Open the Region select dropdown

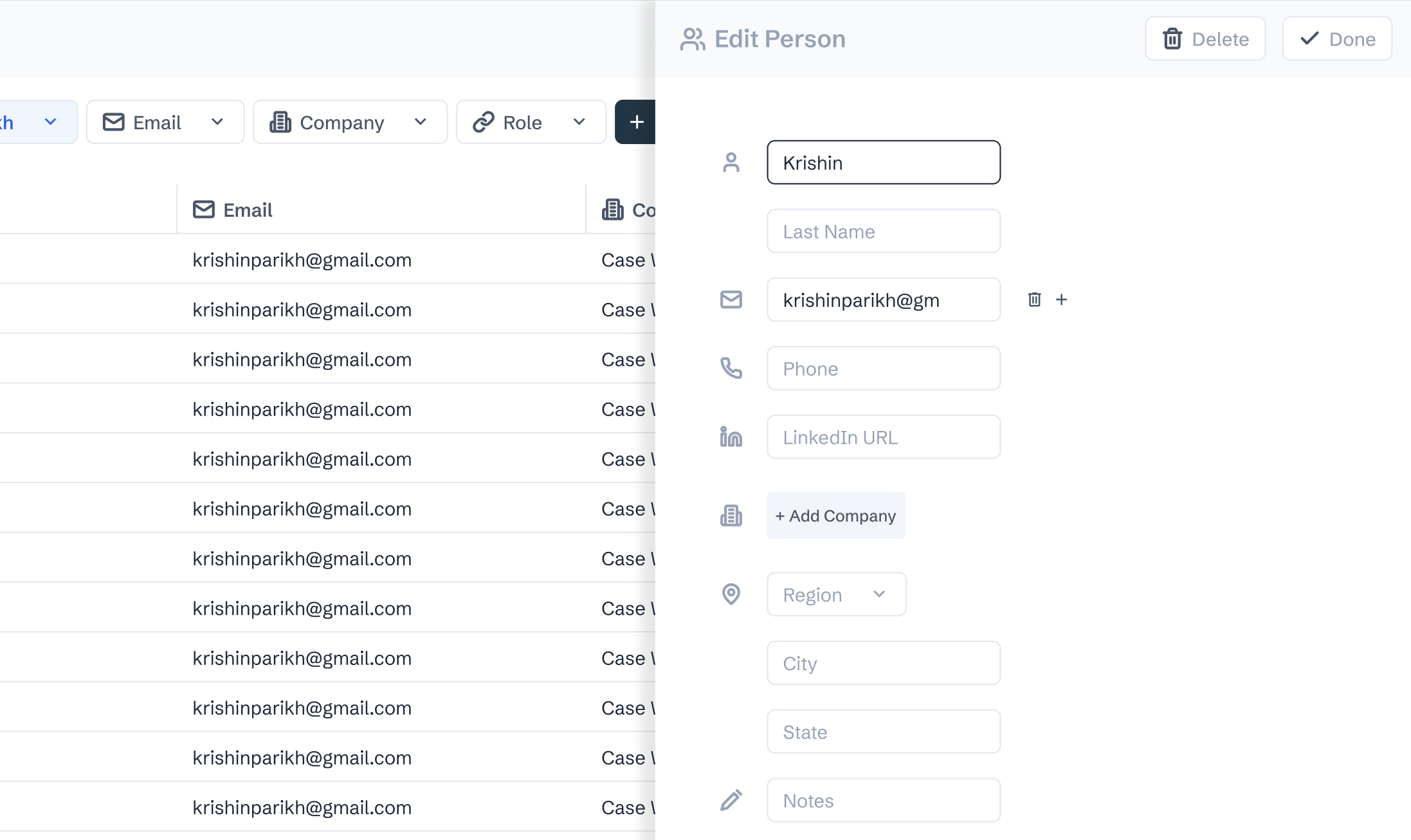836,594
